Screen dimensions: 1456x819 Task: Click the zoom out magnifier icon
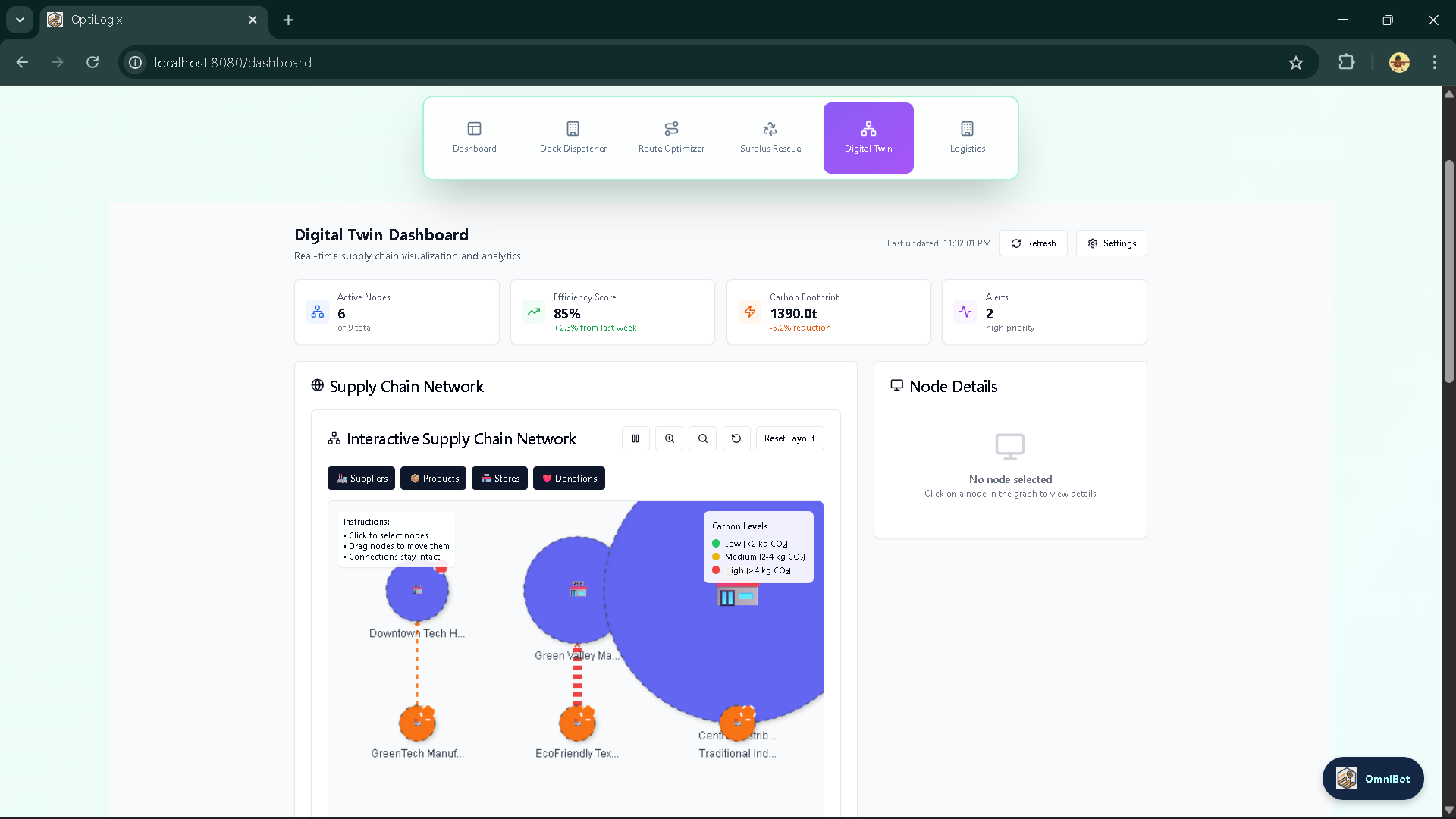(x=703, y=438)
